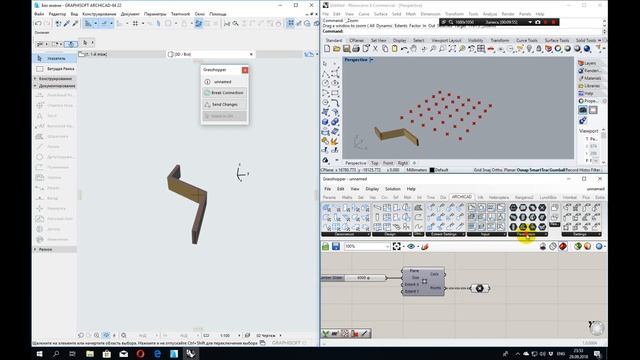This screenshot has height=360, width=640.
Task: Click Zoom Extents icon in Grasshopper canvas toolbar
Action: point(396,246)
